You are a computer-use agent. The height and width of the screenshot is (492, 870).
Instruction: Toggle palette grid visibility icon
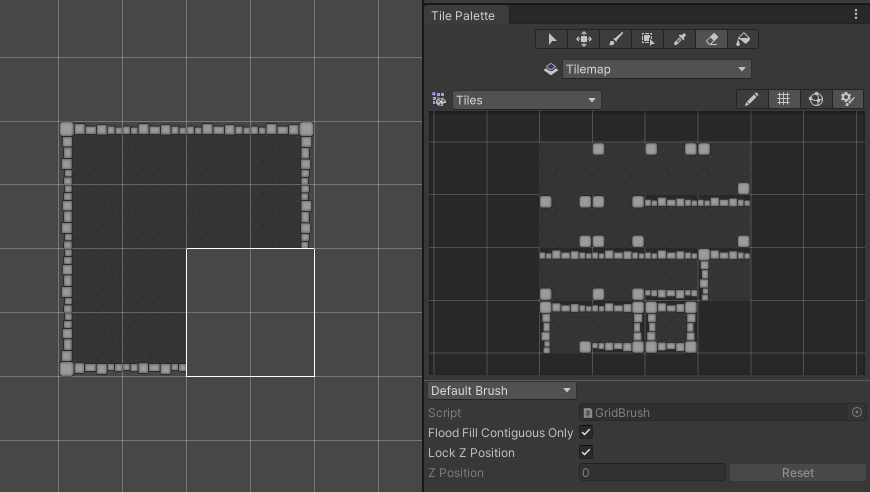(784, 99)
